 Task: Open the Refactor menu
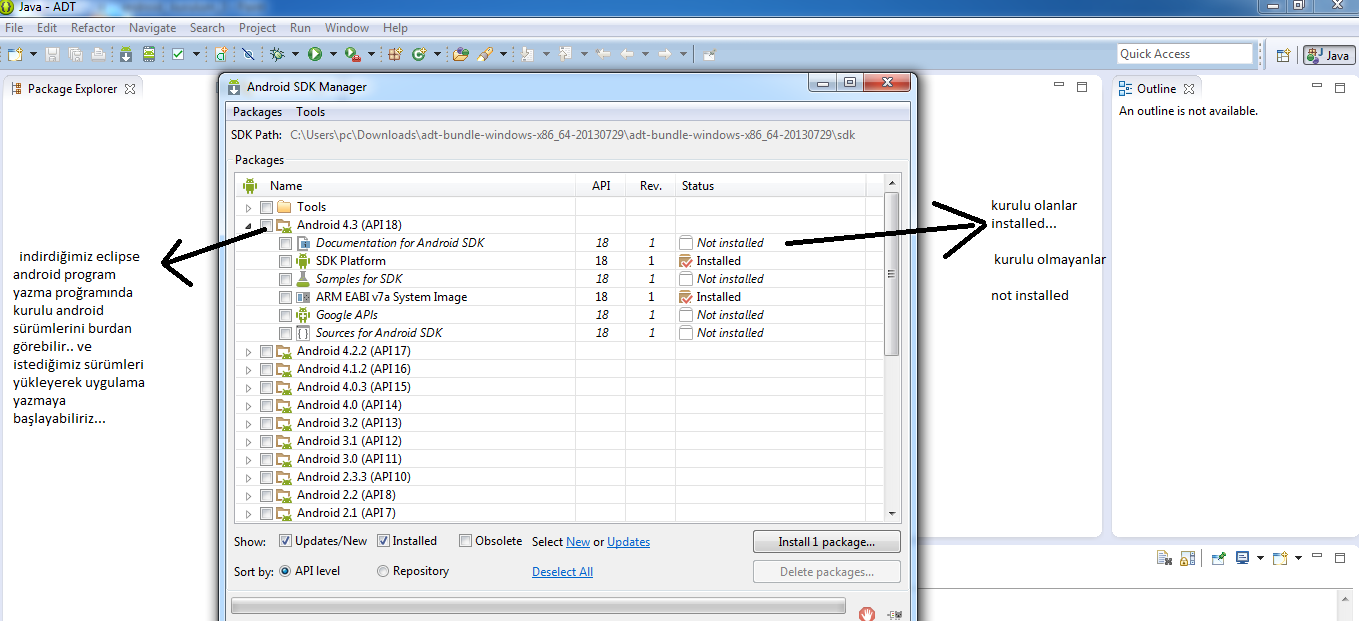click(93, 28)
